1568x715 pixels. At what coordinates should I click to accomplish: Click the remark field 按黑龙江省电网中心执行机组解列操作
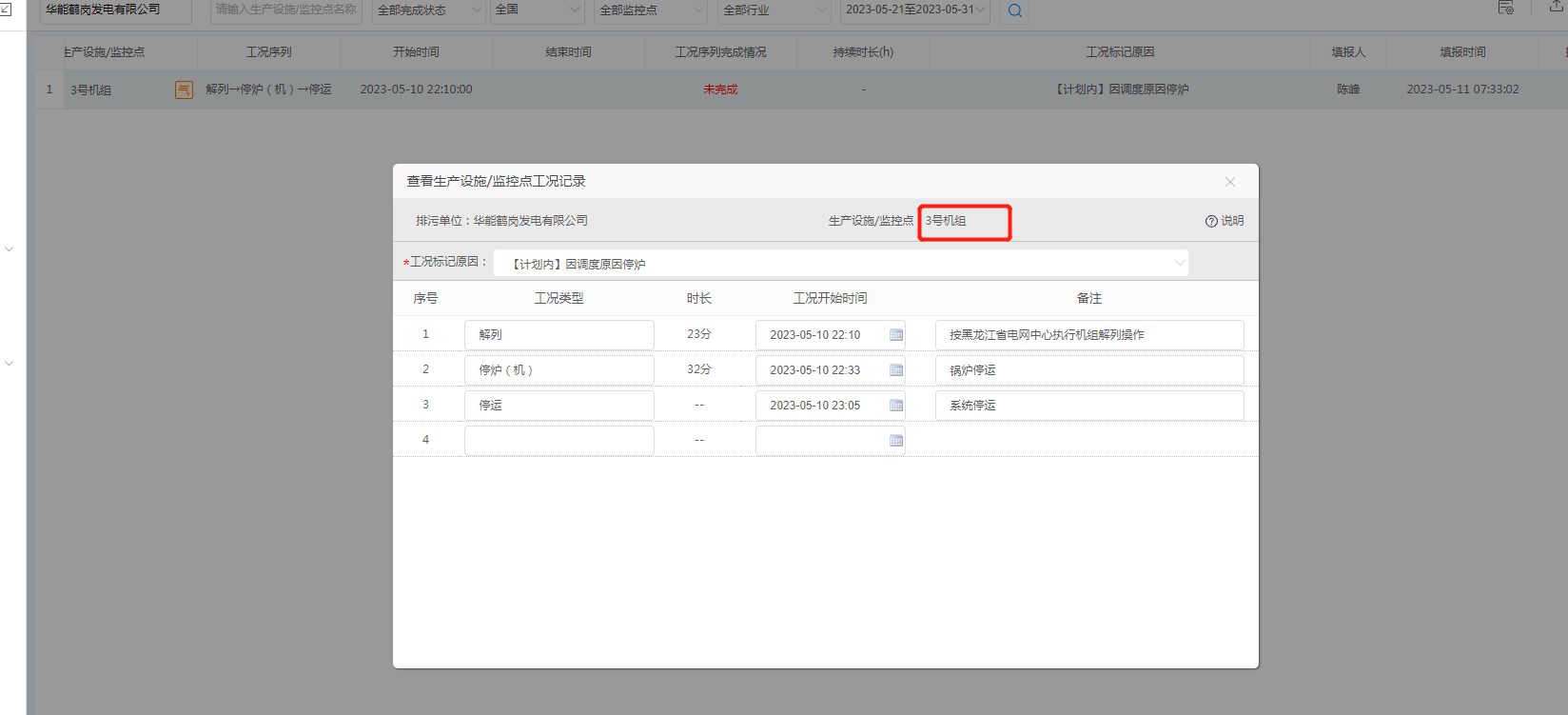(x=1089, y=335)
